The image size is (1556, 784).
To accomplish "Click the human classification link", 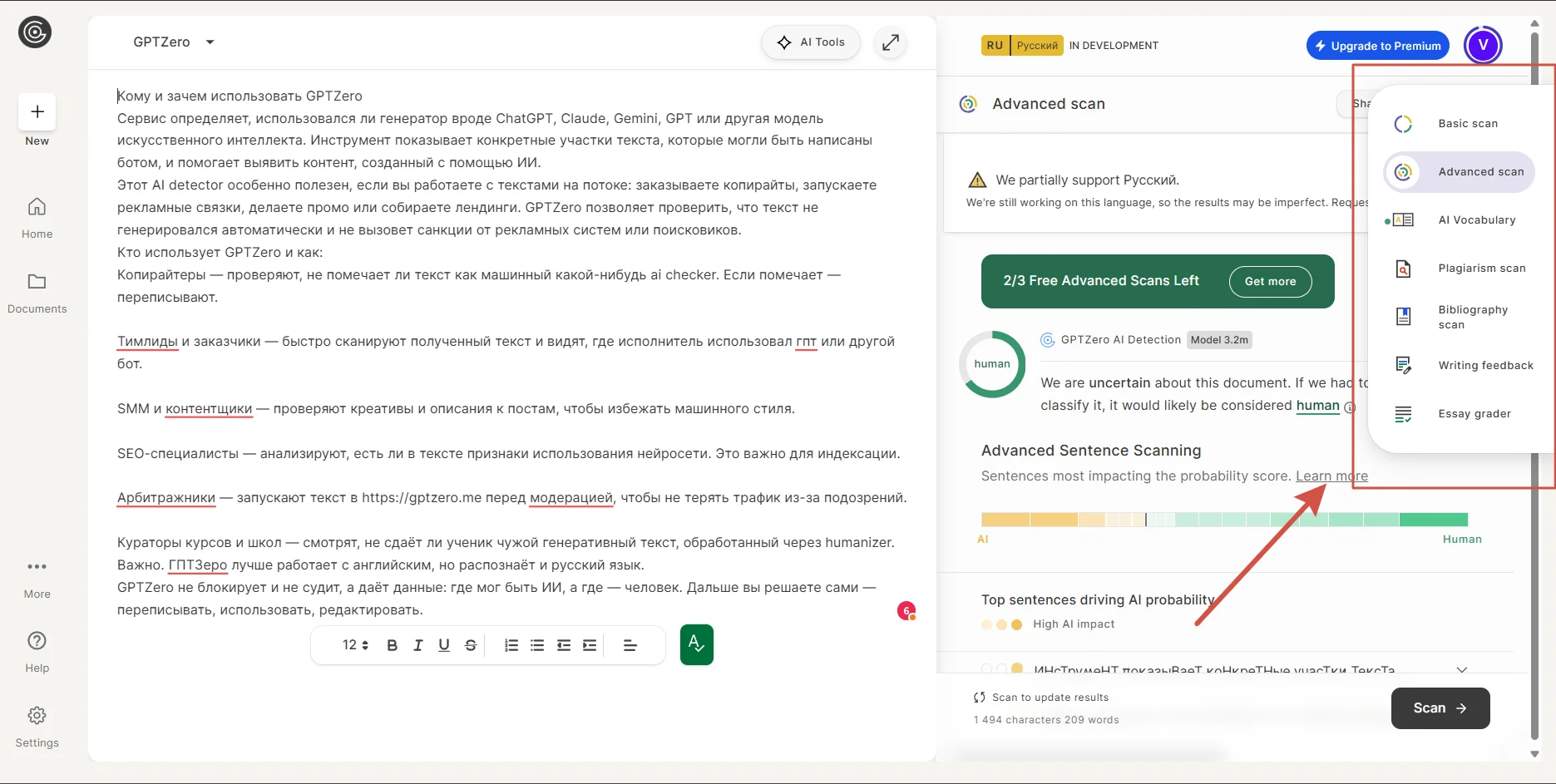I will [x=1317, y=406].
